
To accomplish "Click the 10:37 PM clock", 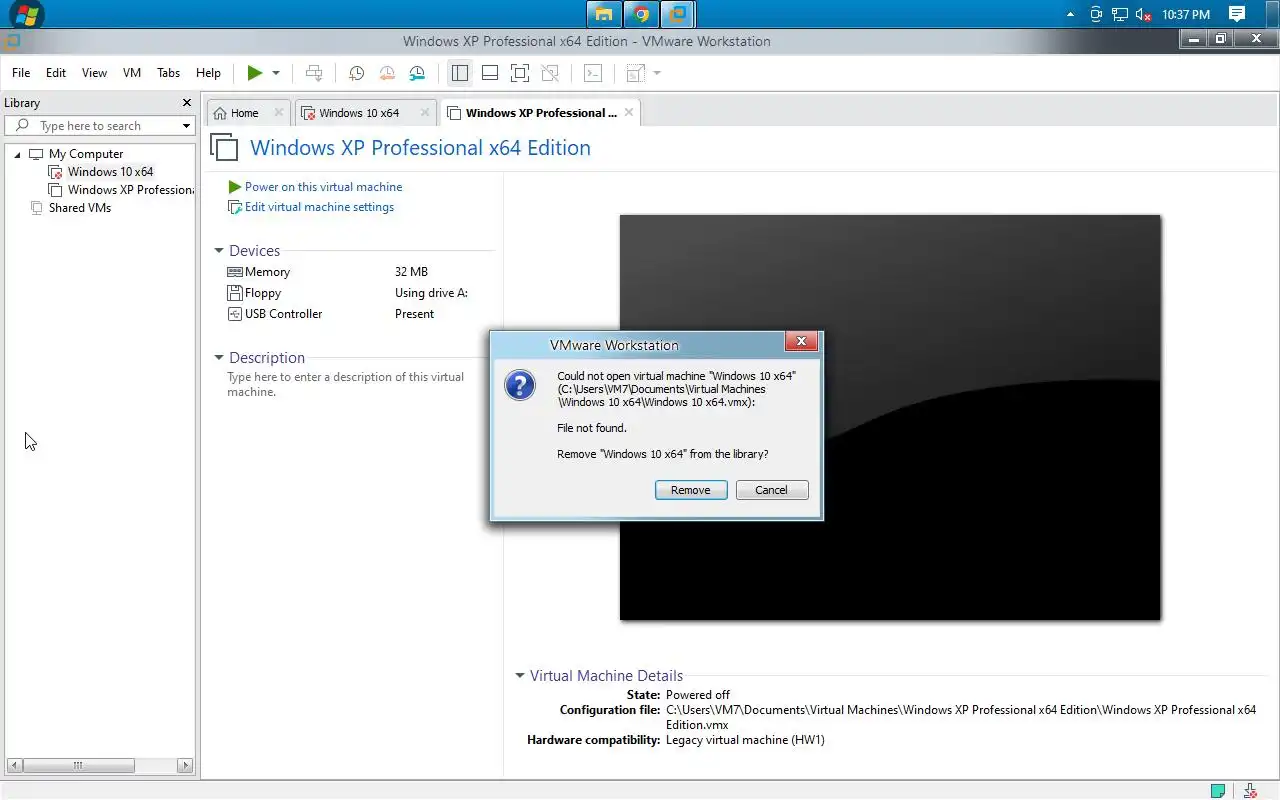I will coord(1187,15).
